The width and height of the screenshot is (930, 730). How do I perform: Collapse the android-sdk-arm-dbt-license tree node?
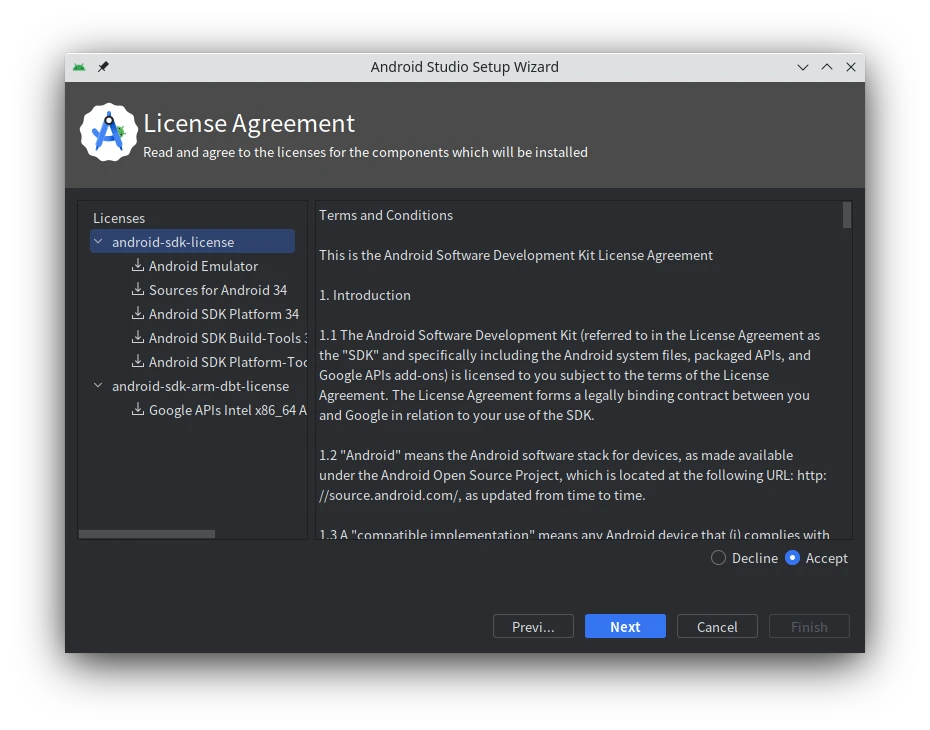coord(98,386)
